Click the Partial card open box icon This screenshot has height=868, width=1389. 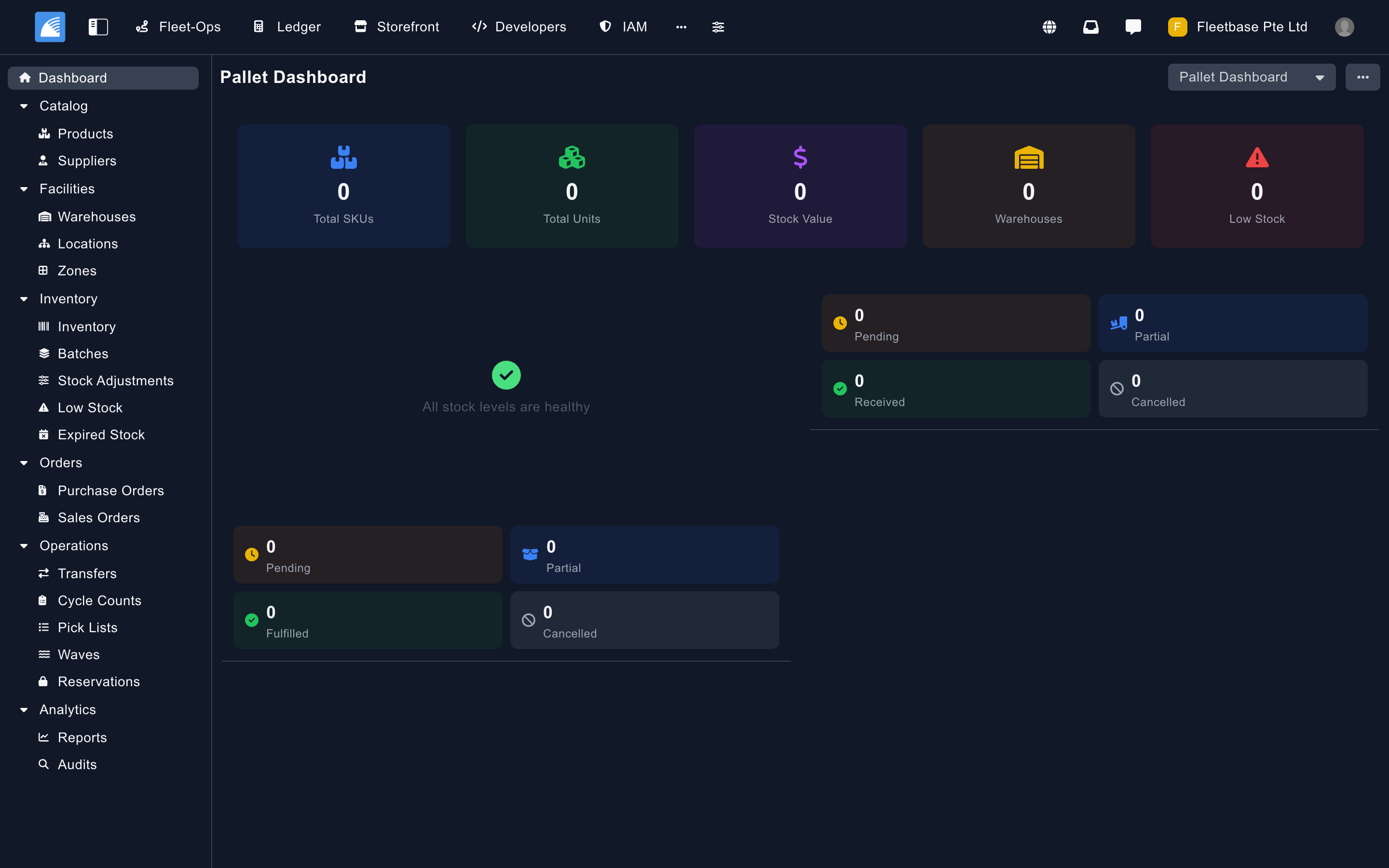[x=531, y=555]
